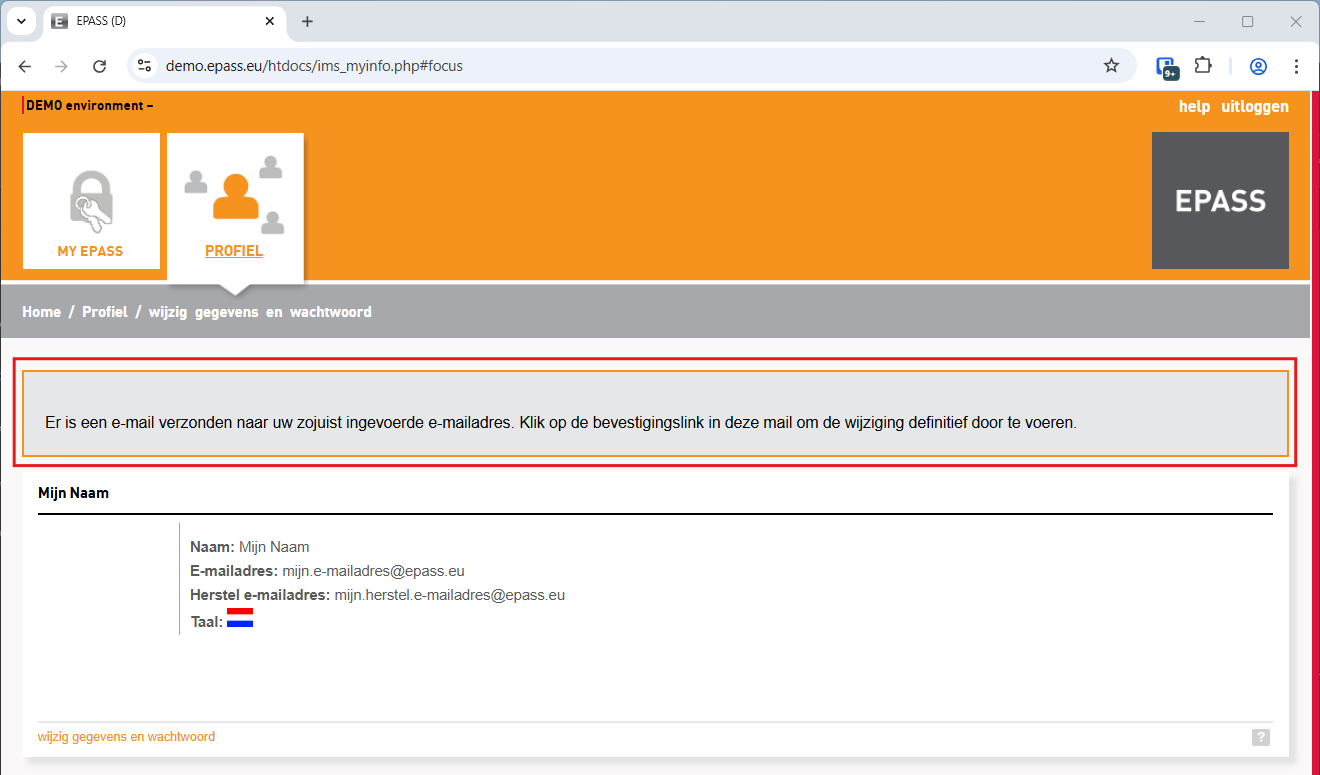Open the Chrome three-dot menu
This screenshot has height=775, width=1320.
tap(1296, 66)
